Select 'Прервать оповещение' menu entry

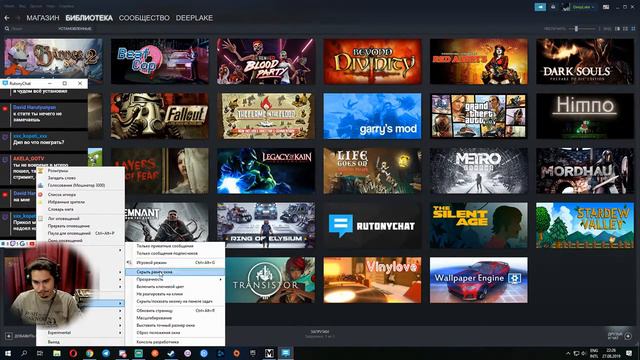pyautogui.click(x=80, y=226)
